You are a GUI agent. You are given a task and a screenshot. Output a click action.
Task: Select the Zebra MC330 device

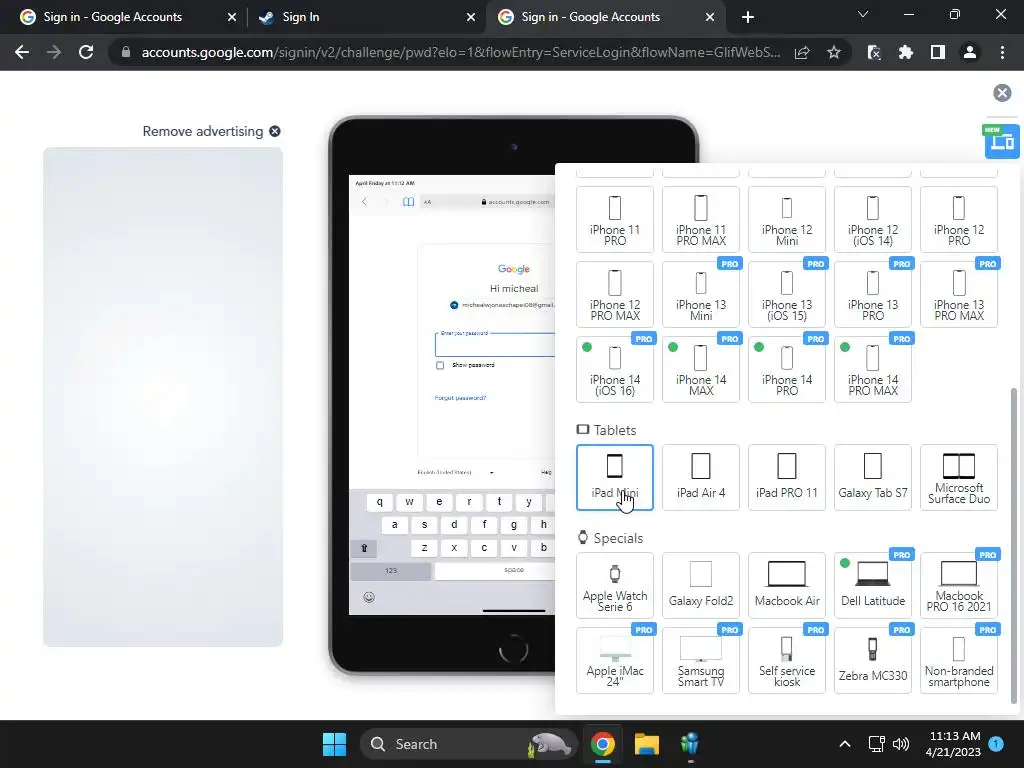pos(872,660)
